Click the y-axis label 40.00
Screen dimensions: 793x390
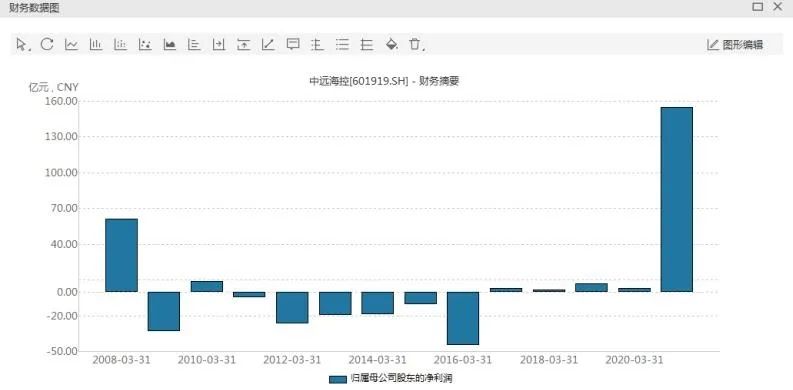[64, 244]
